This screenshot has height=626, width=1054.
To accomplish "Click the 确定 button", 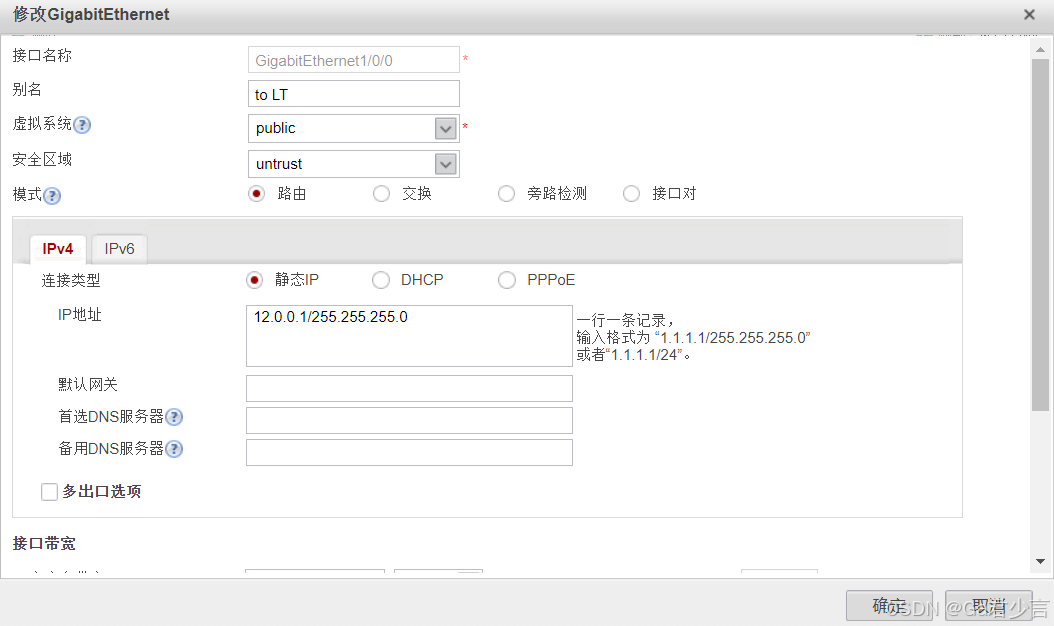I will (889, 606).
